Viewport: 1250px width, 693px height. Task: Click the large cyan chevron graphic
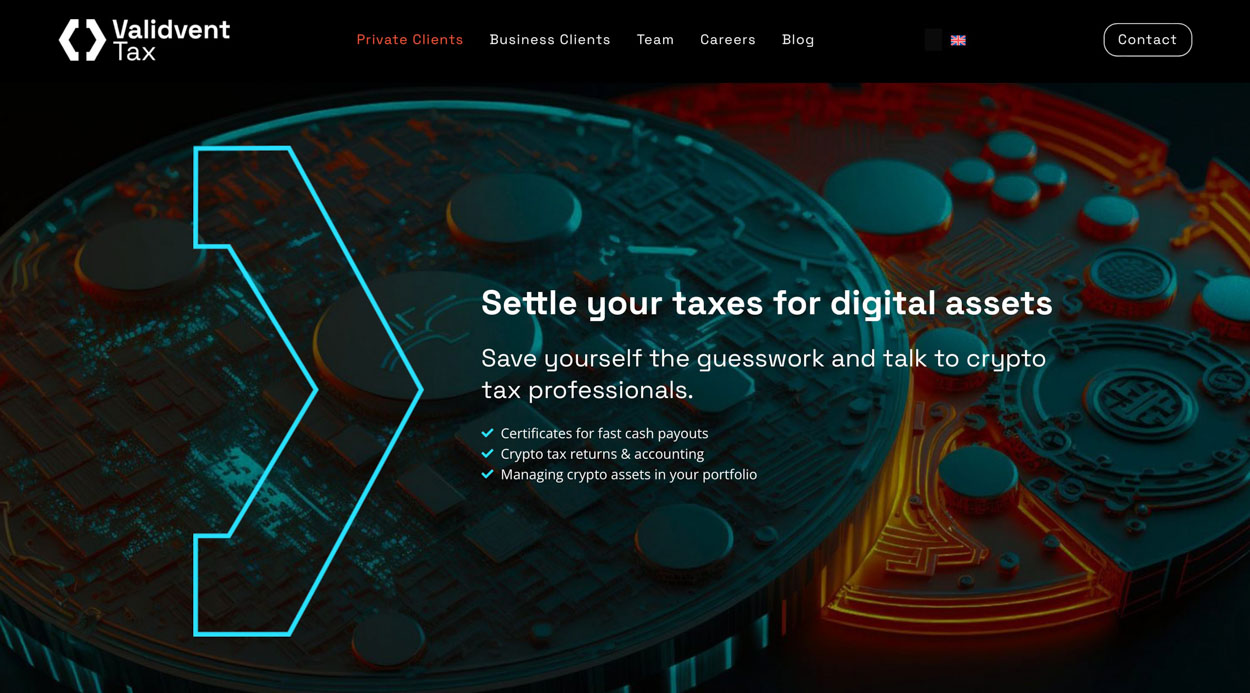[308, 391]
